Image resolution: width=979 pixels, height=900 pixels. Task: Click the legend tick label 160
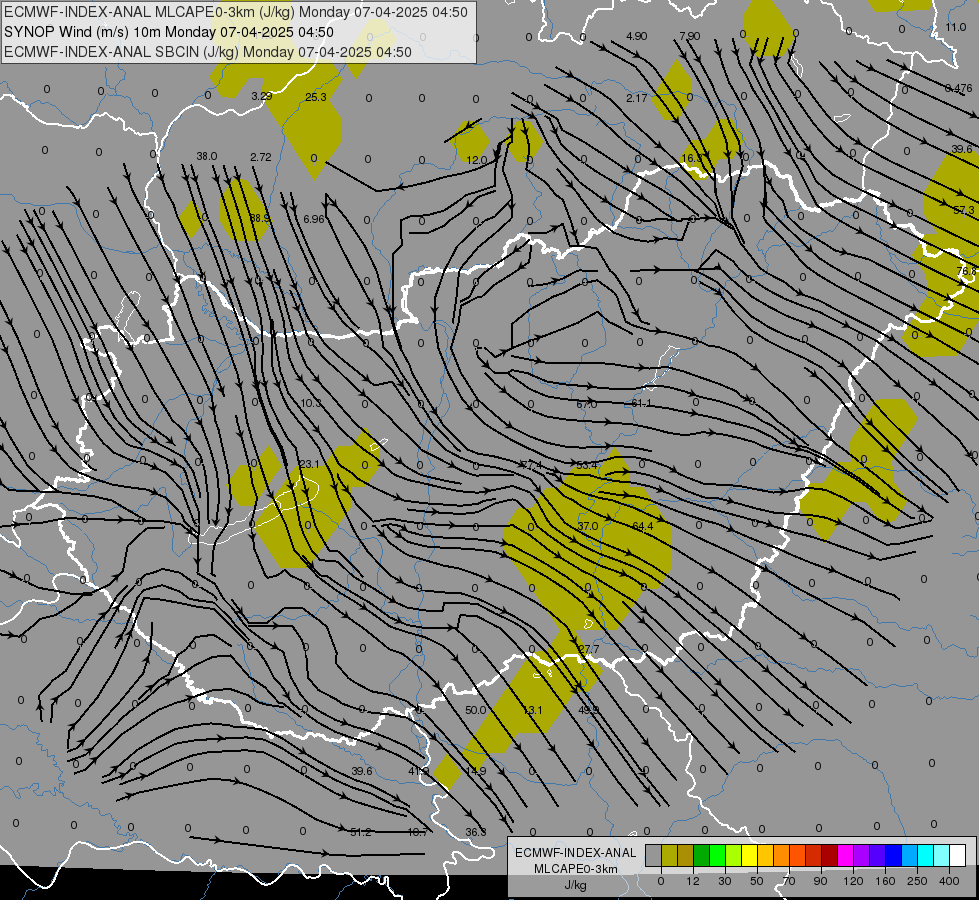[x=885, y=881]
